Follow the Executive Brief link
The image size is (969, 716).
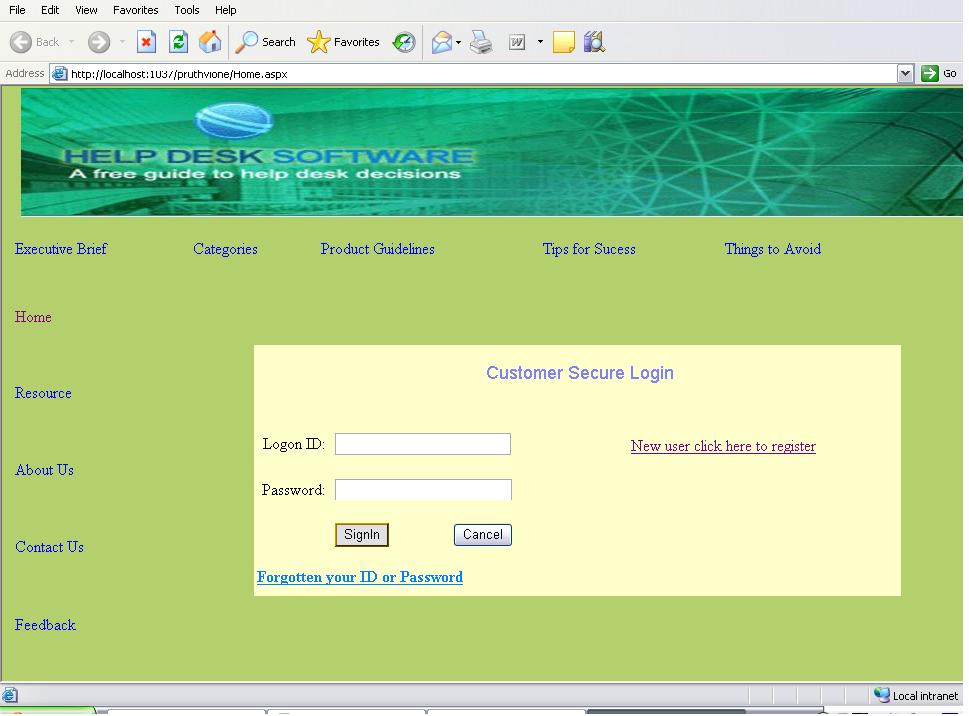pyautogui.click(x=61, y=249)
